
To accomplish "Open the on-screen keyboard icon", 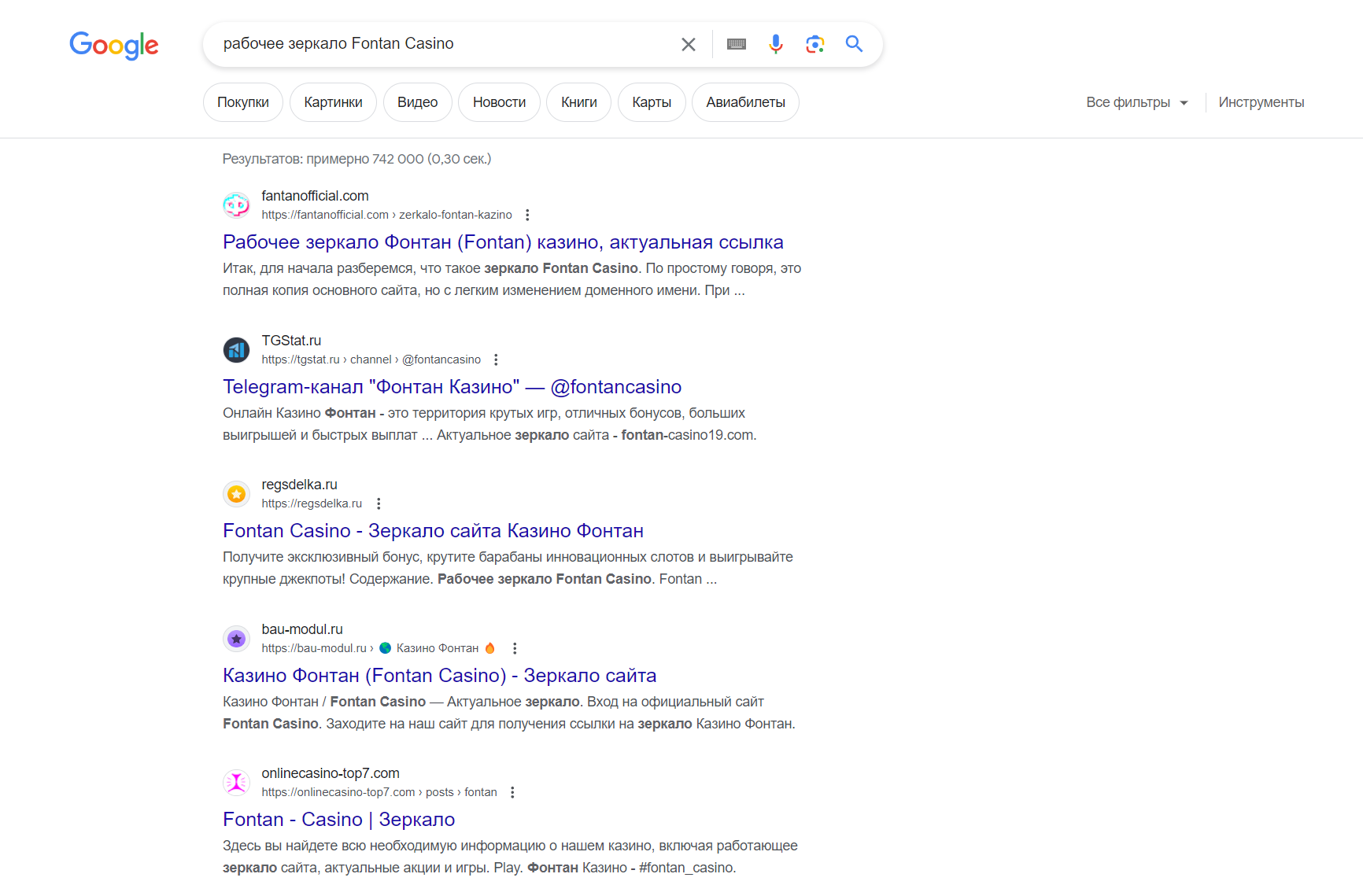I will click(x=737, y=44).
